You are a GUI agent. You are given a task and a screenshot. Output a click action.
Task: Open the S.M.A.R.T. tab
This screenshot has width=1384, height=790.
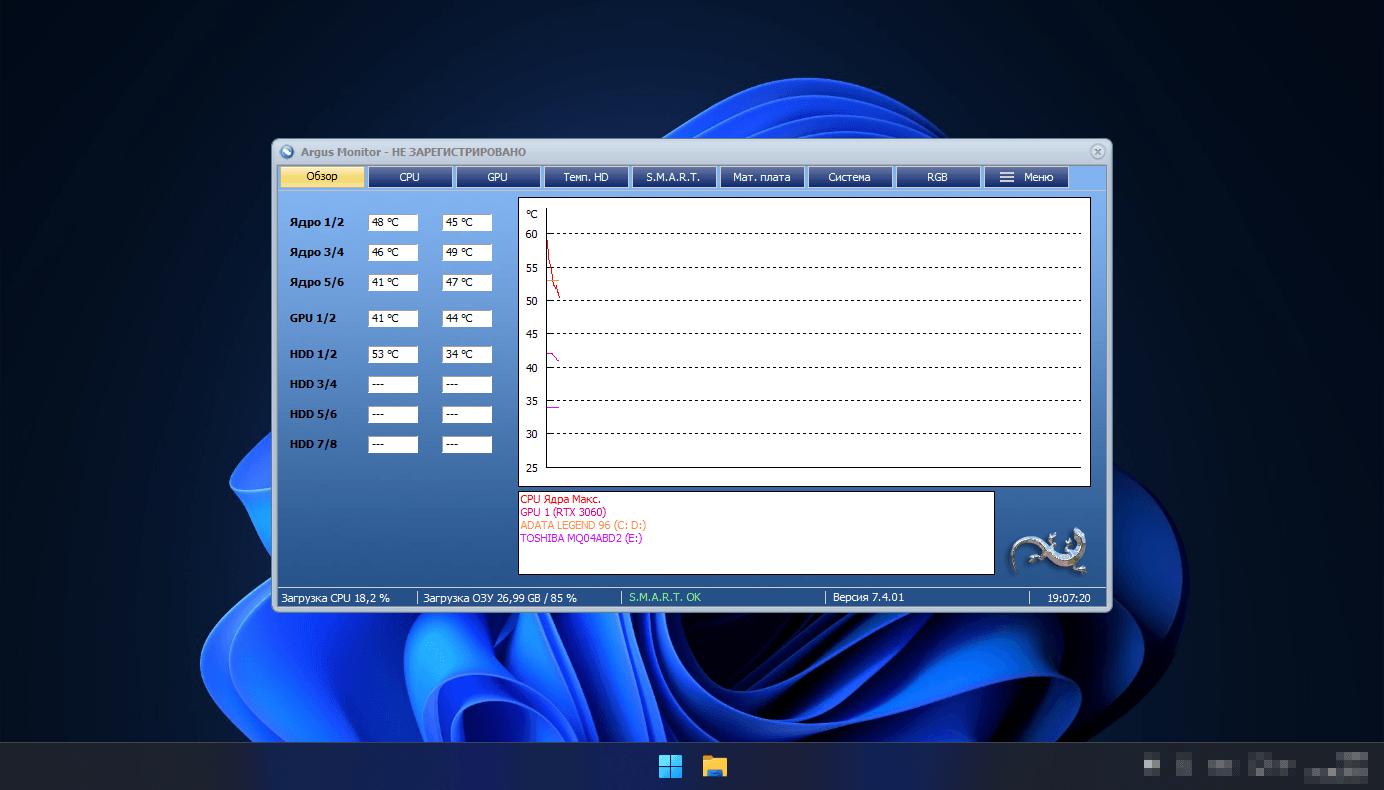(x=674, y=177)
